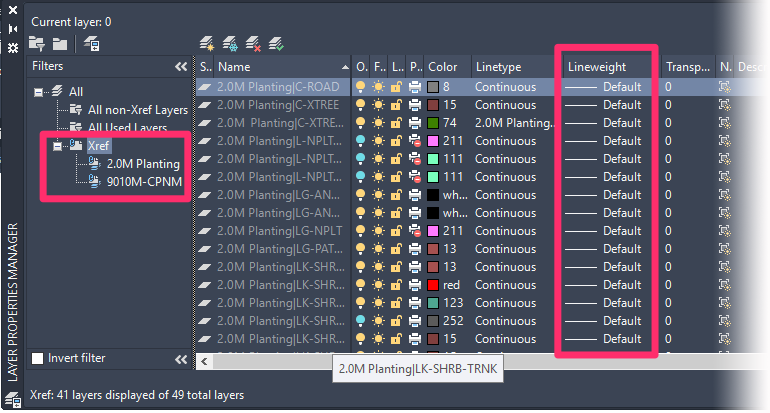The width and height of the screenshot is (770, 413).
Task: Click the Name column sort arrow
Action: 345,67
